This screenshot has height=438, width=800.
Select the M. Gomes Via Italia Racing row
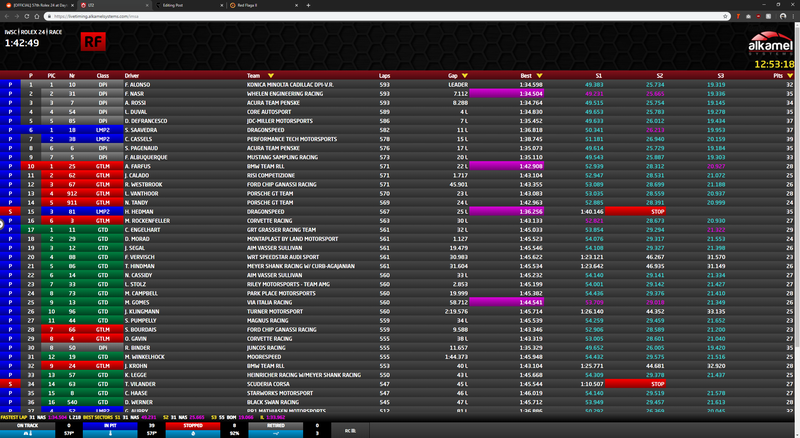pyautogui.click(x=397, y=302)
